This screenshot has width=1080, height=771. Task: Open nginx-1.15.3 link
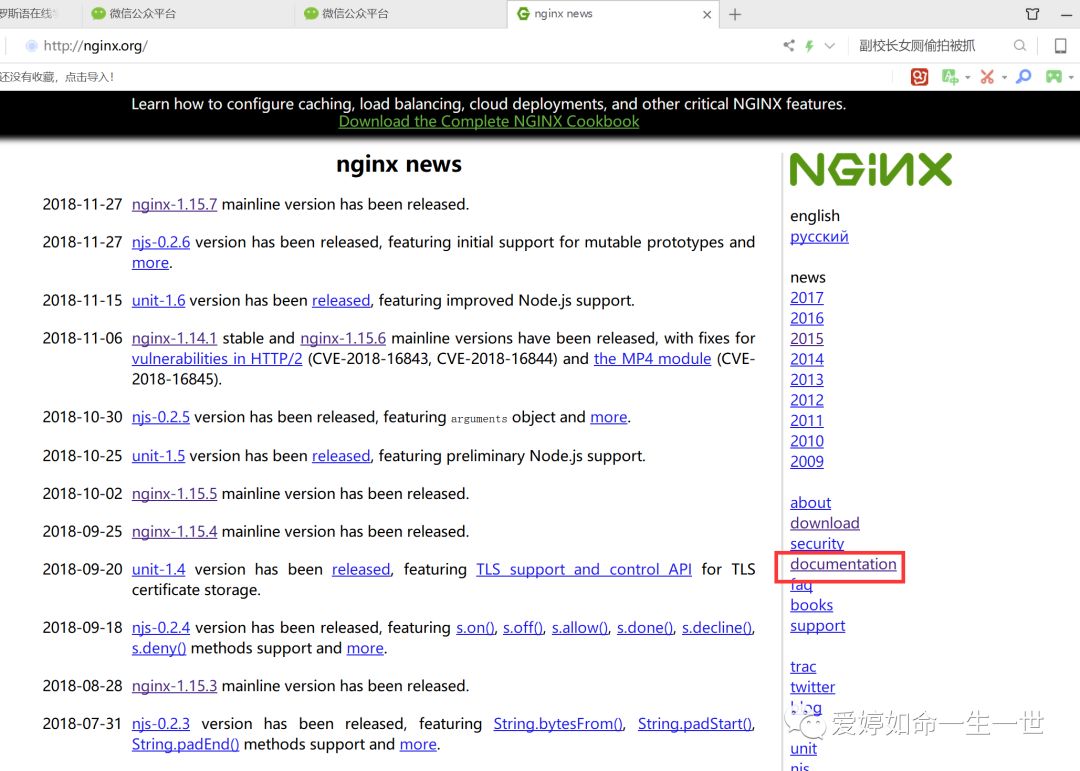[x=174, y=686]
